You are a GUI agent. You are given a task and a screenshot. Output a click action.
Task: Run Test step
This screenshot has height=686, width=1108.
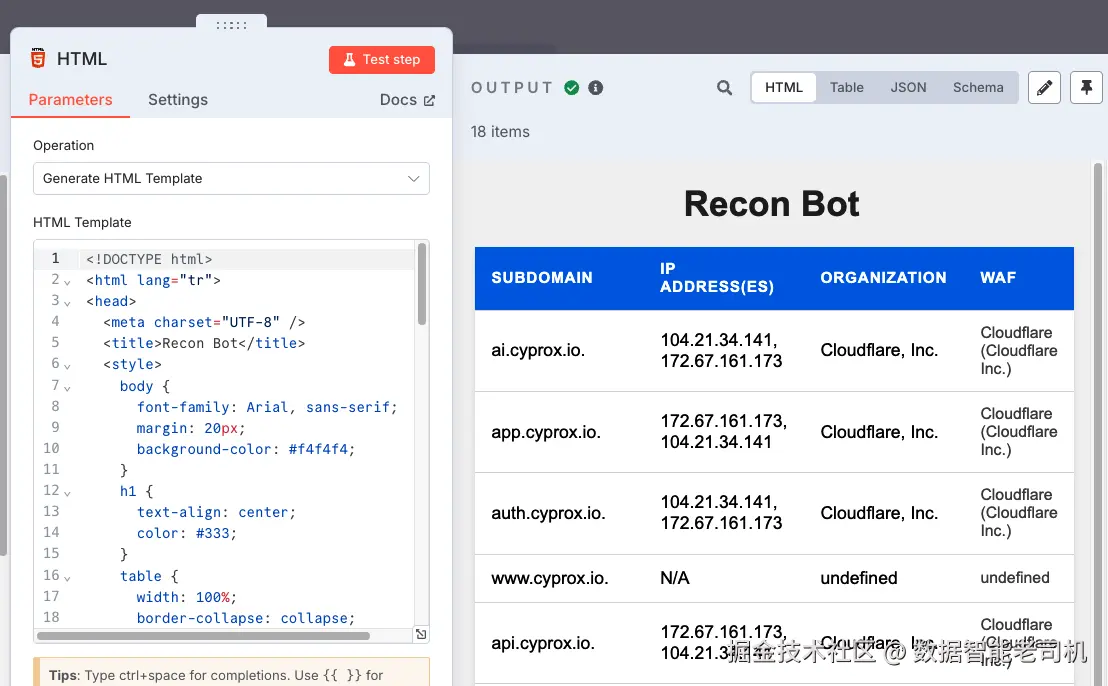[382, 59]
